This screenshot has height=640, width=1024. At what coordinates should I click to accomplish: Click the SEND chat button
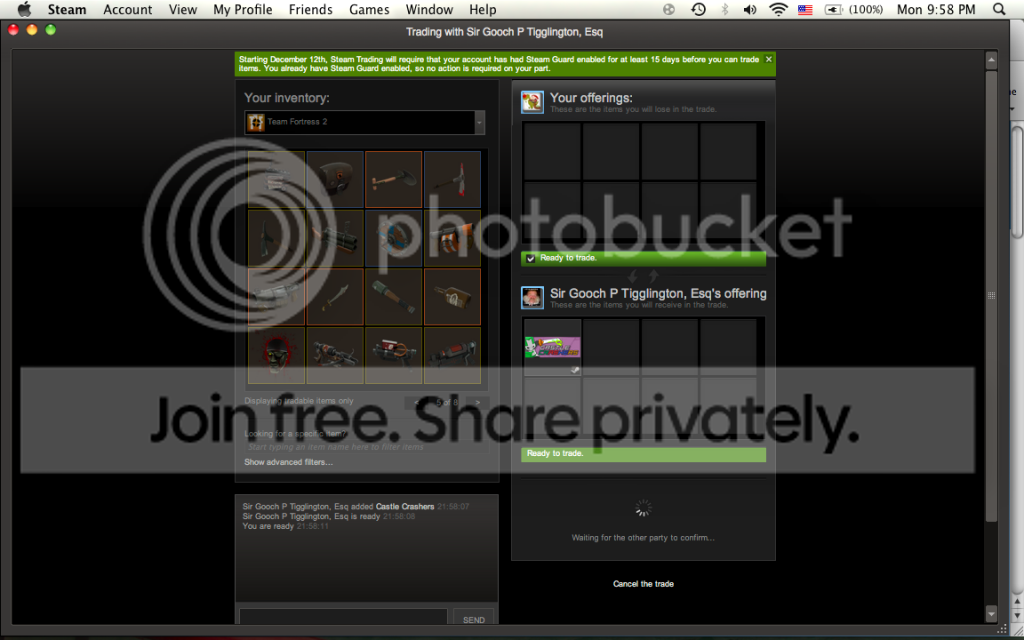pos(473,620)
